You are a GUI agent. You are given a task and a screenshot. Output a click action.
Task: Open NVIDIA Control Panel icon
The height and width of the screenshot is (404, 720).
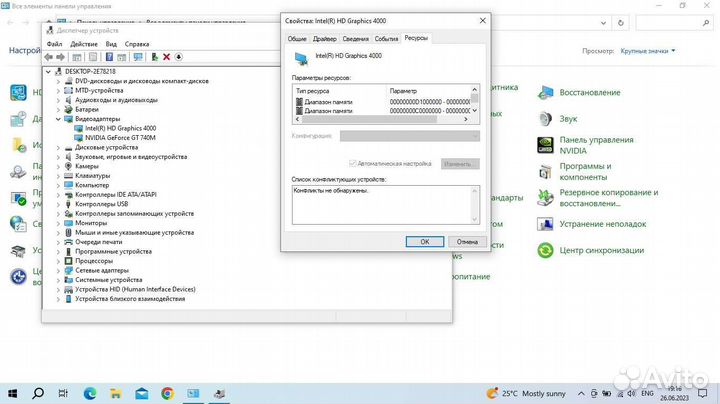pos(545,145)
